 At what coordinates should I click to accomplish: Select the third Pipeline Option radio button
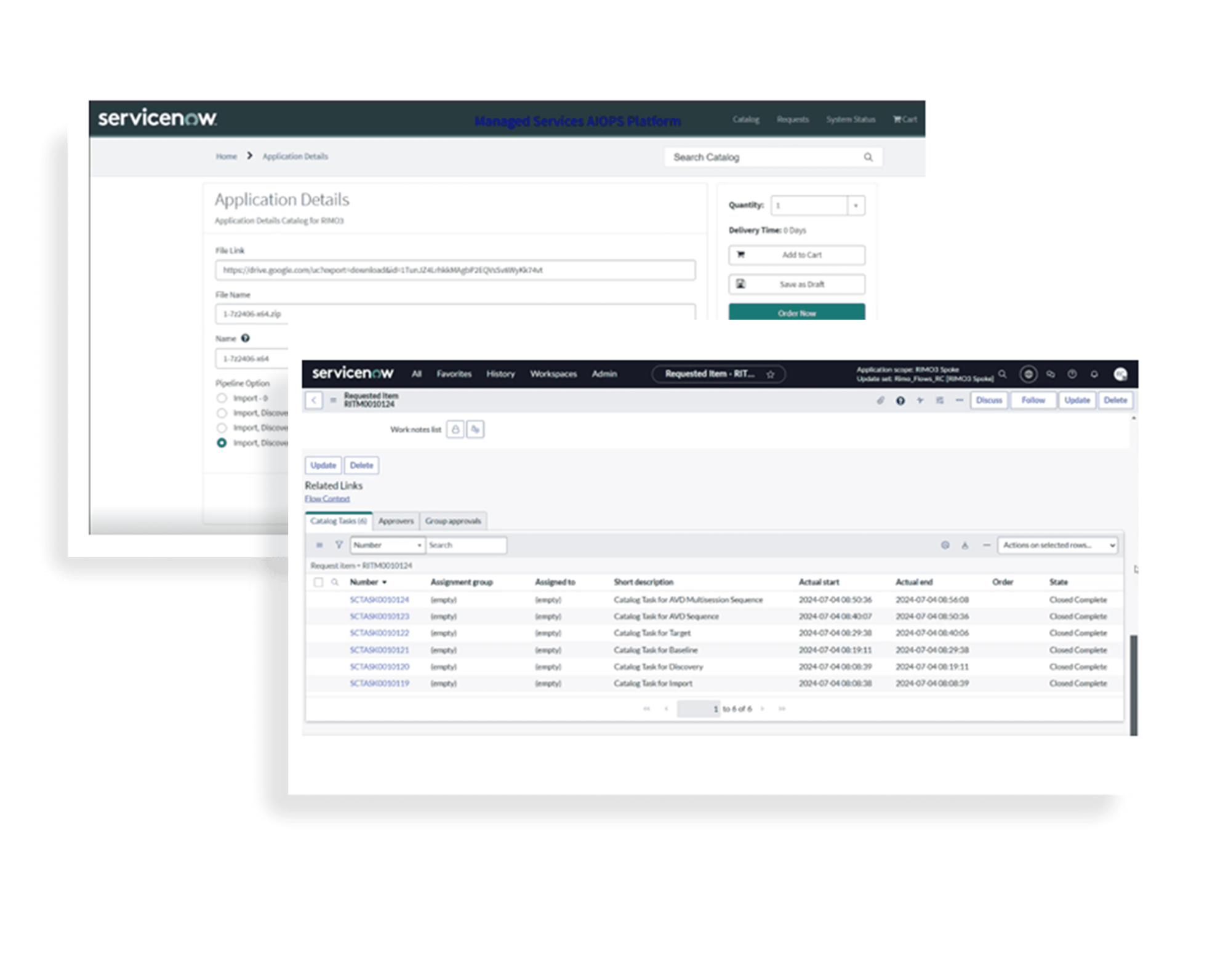click(222, 428)
